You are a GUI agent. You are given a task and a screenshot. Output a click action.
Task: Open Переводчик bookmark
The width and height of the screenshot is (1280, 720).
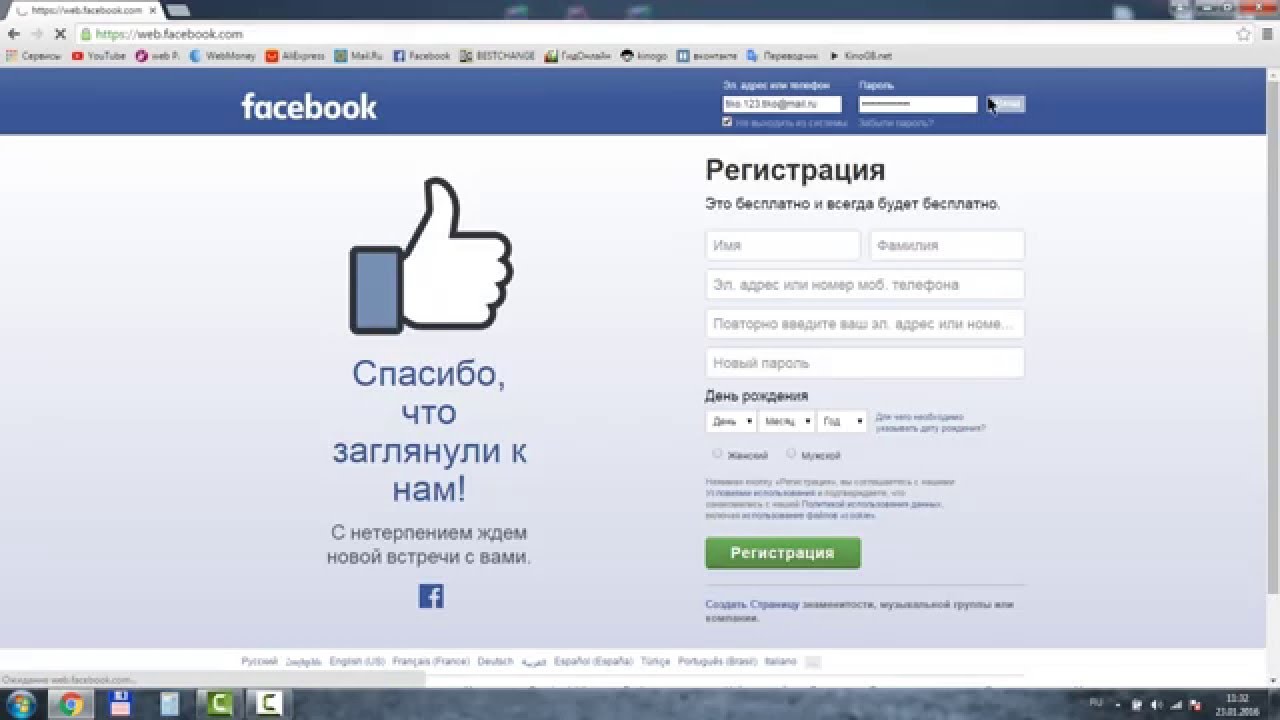click(783, 56)
